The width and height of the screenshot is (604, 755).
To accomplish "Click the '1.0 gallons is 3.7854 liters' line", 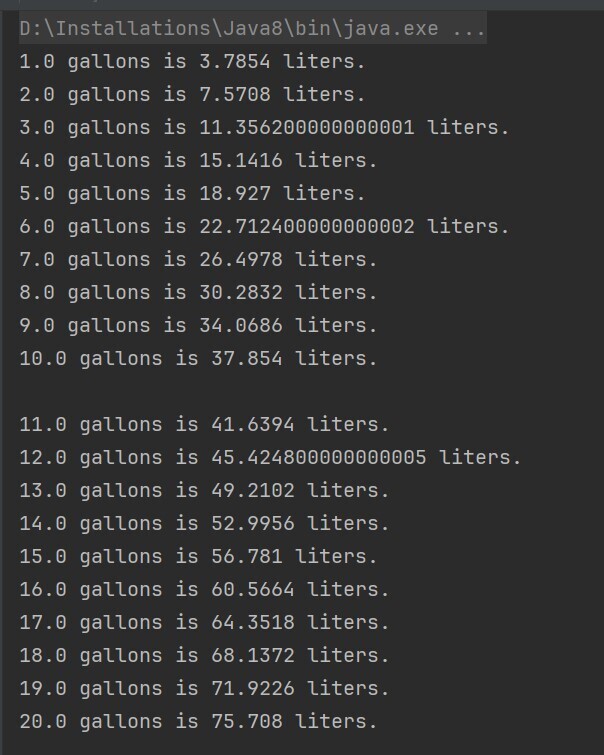I will [x=192, y=62].
